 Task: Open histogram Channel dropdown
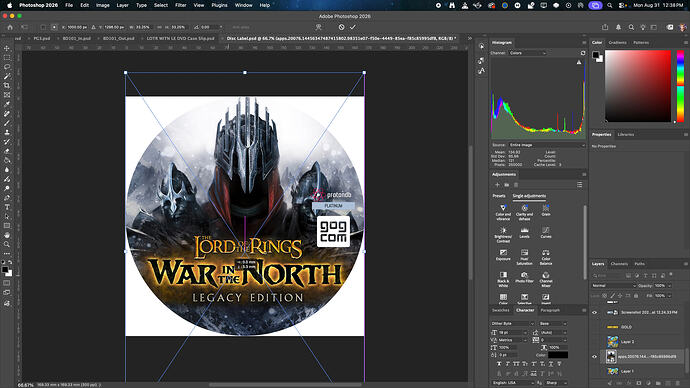pyautogui.click(x=527, y=53)
